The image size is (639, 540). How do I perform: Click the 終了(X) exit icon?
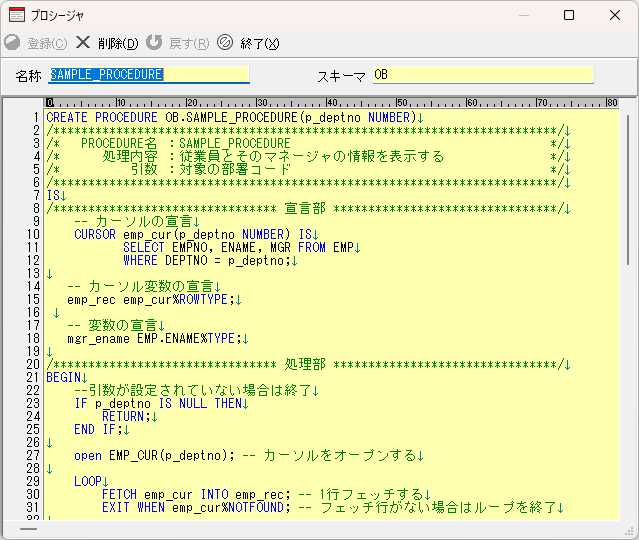tap(225, 42)
